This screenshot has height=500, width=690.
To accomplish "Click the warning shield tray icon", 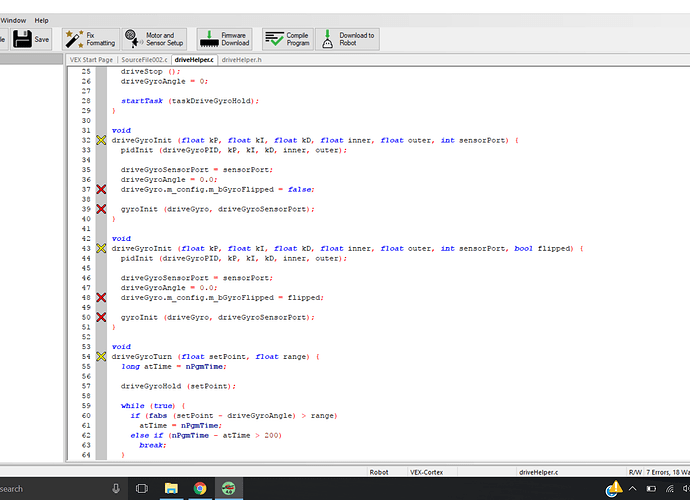I will (x=613, y=489).
